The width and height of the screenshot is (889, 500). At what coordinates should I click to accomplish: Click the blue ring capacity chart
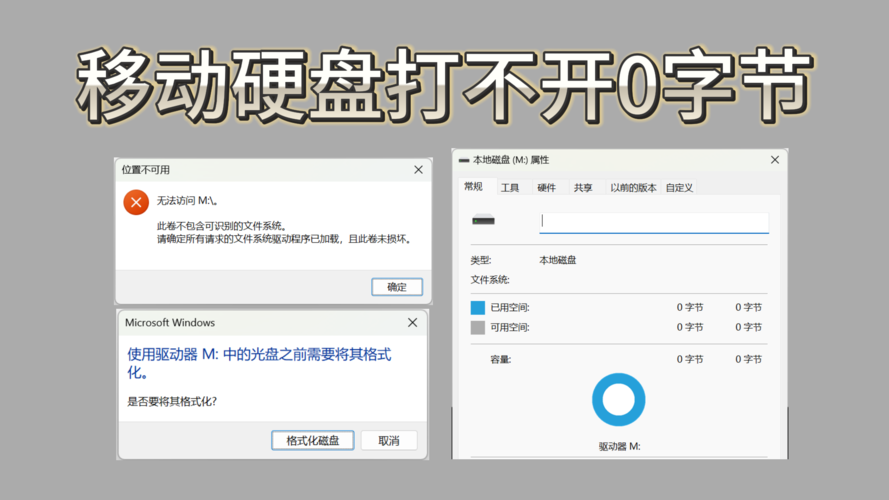click(619, 400)
